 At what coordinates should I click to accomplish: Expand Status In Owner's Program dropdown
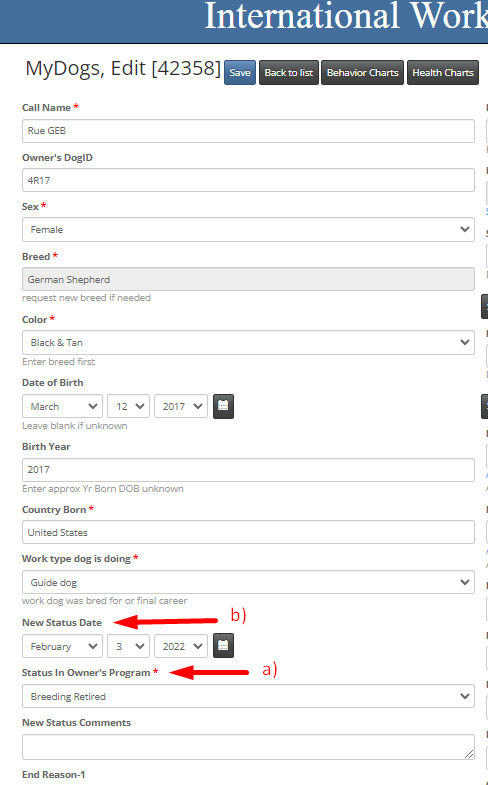tap(248, 696)
